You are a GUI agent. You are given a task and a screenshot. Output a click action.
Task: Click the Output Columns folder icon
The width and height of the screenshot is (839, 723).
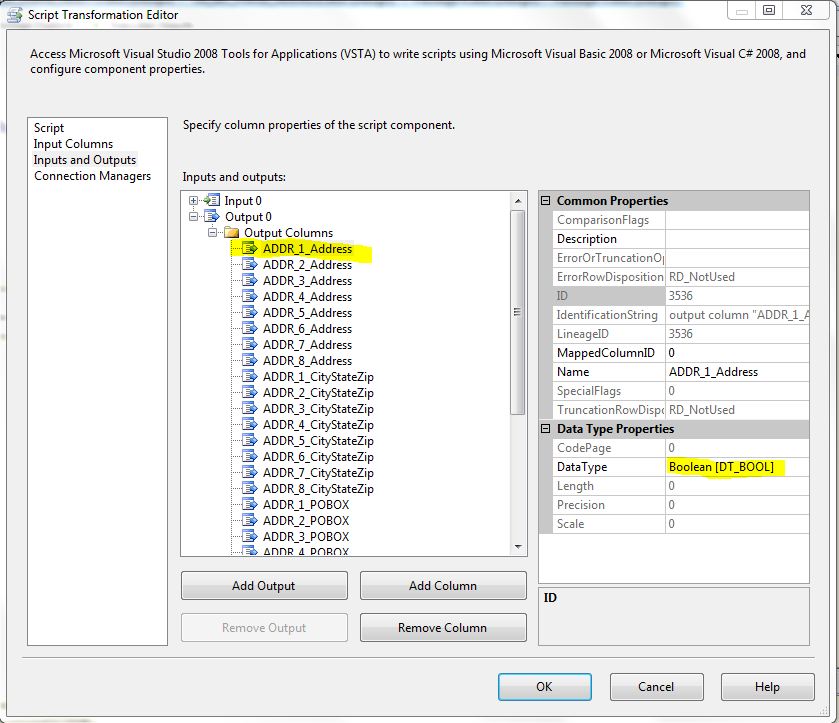pyautogui.click(x=232, y=233)
